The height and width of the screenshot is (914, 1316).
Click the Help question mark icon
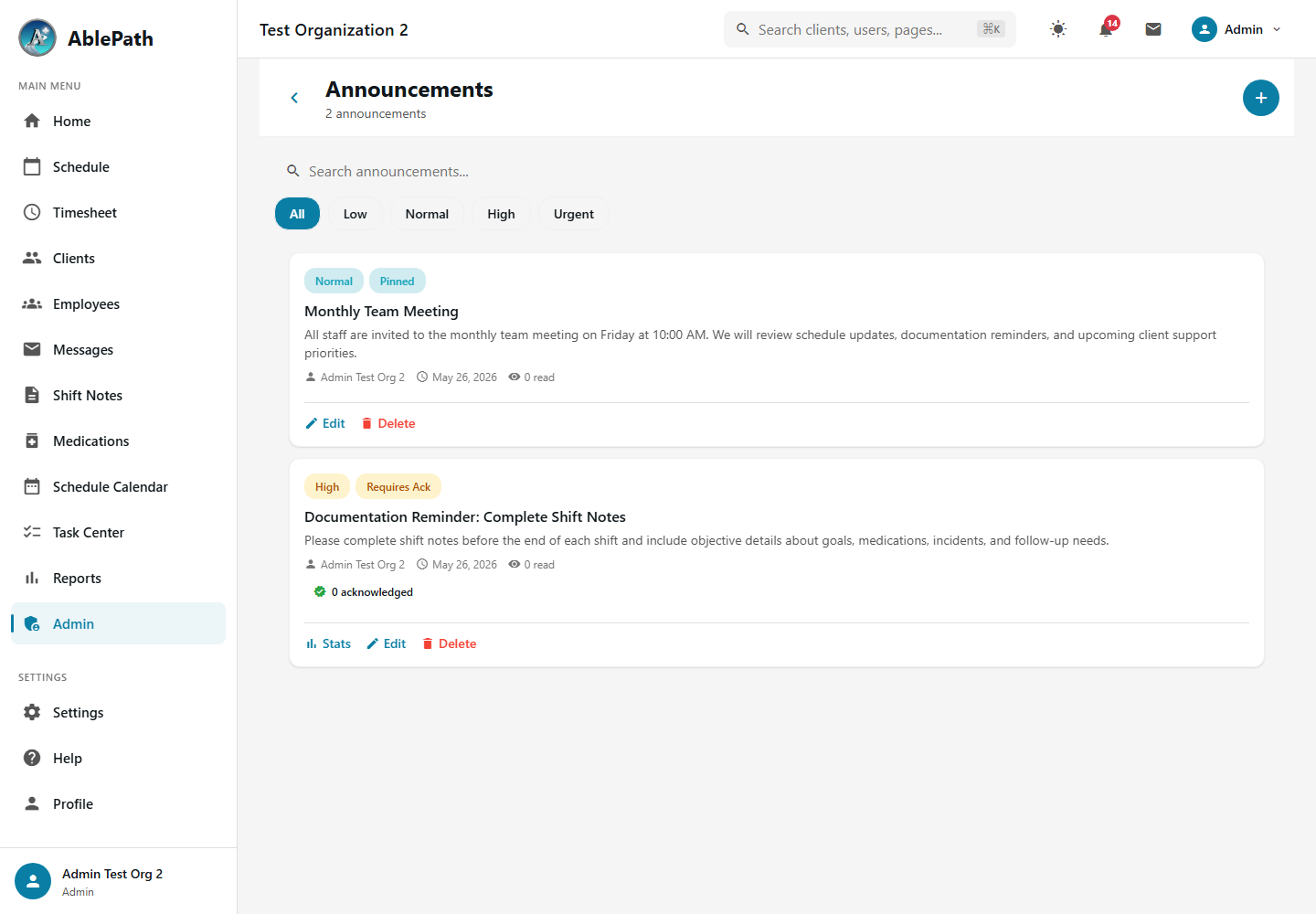[32, 758]
